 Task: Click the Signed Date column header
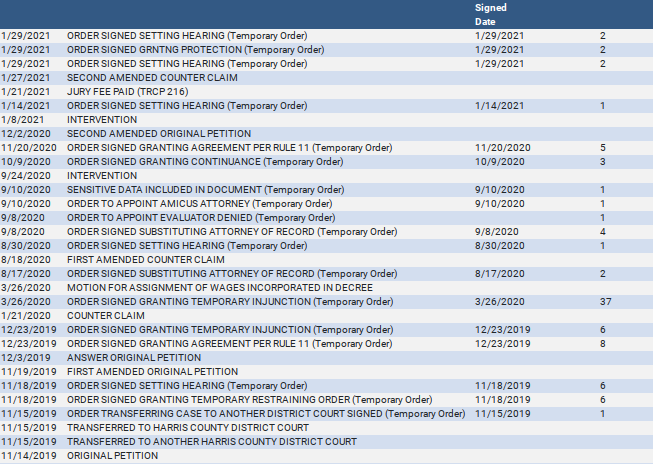pyautogui.click(x=491, y=15)
